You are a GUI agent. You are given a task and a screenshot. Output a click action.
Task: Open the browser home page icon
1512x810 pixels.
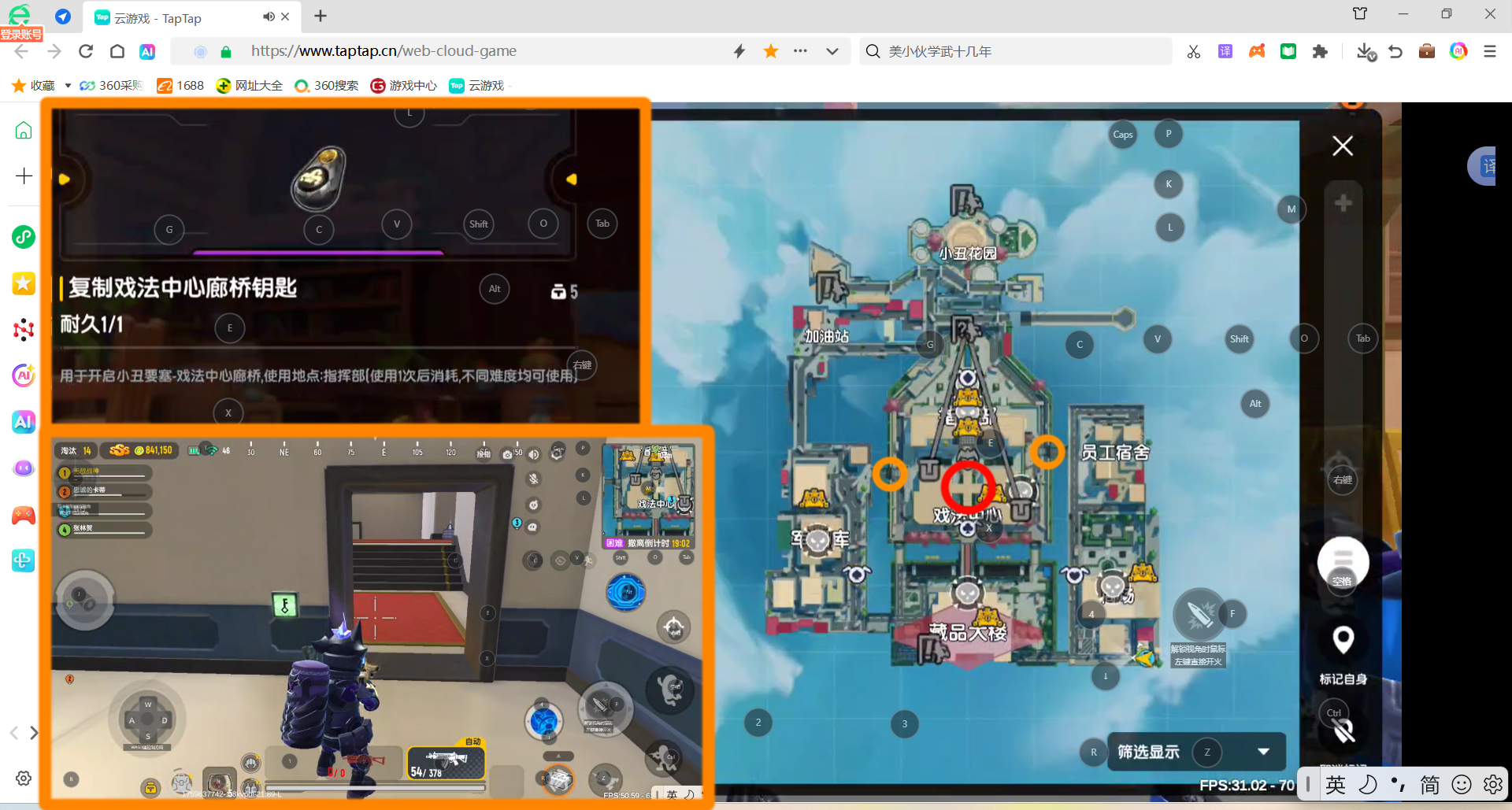pyautogui.click(x=117, y=51)
